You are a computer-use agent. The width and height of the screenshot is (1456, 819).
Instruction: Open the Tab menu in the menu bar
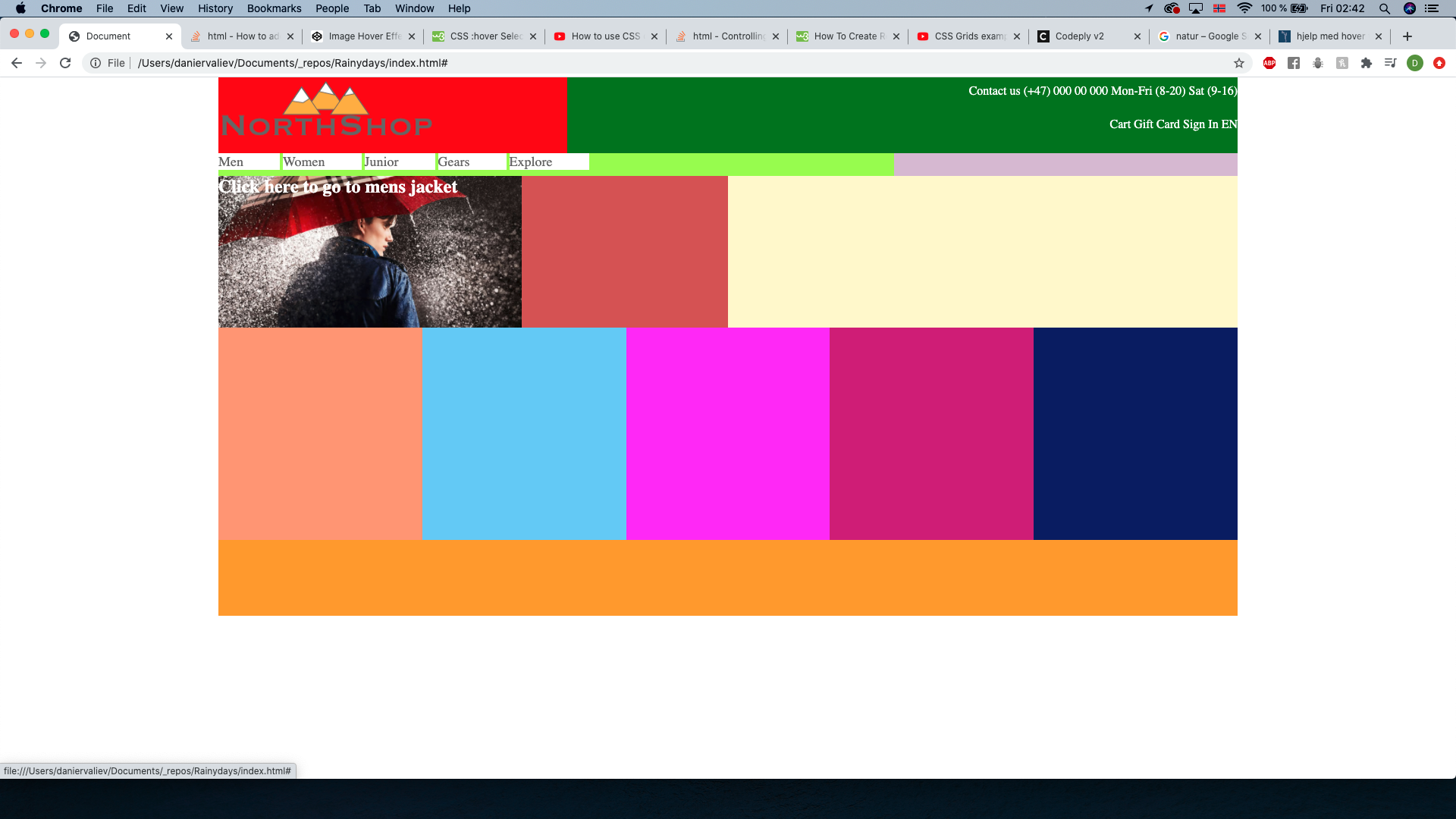click(x=372, y=8)
